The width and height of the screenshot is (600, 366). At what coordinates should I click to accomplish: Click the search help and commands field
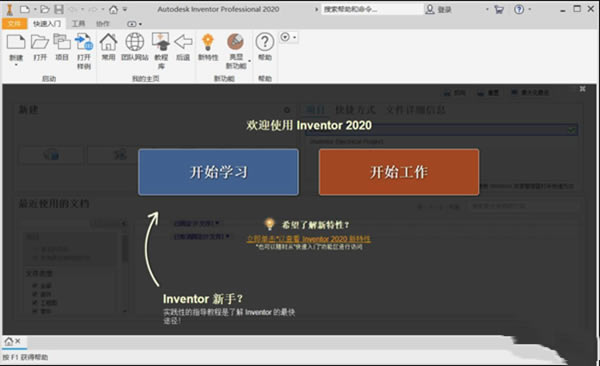372,9
